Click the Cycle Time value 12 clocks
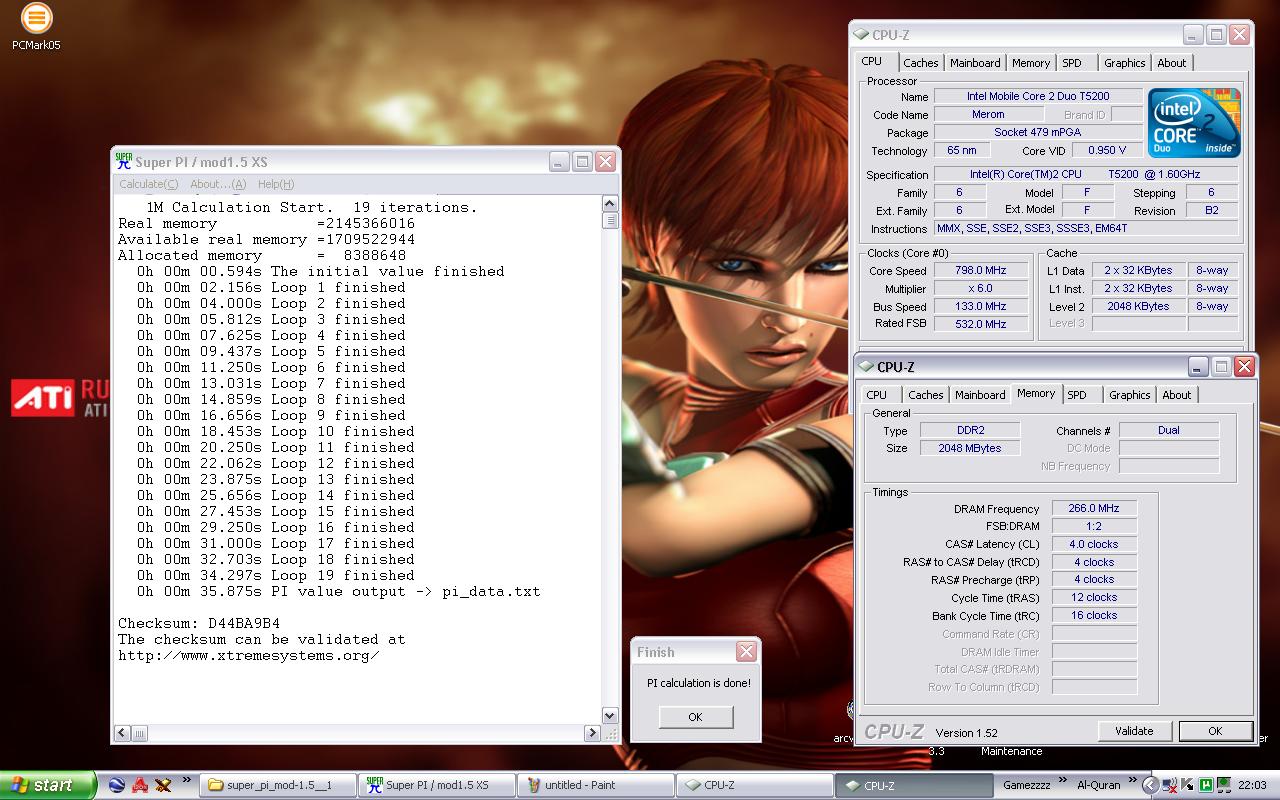The height and width of the screenshot is (800, 1280). (x=1094, y=597)
